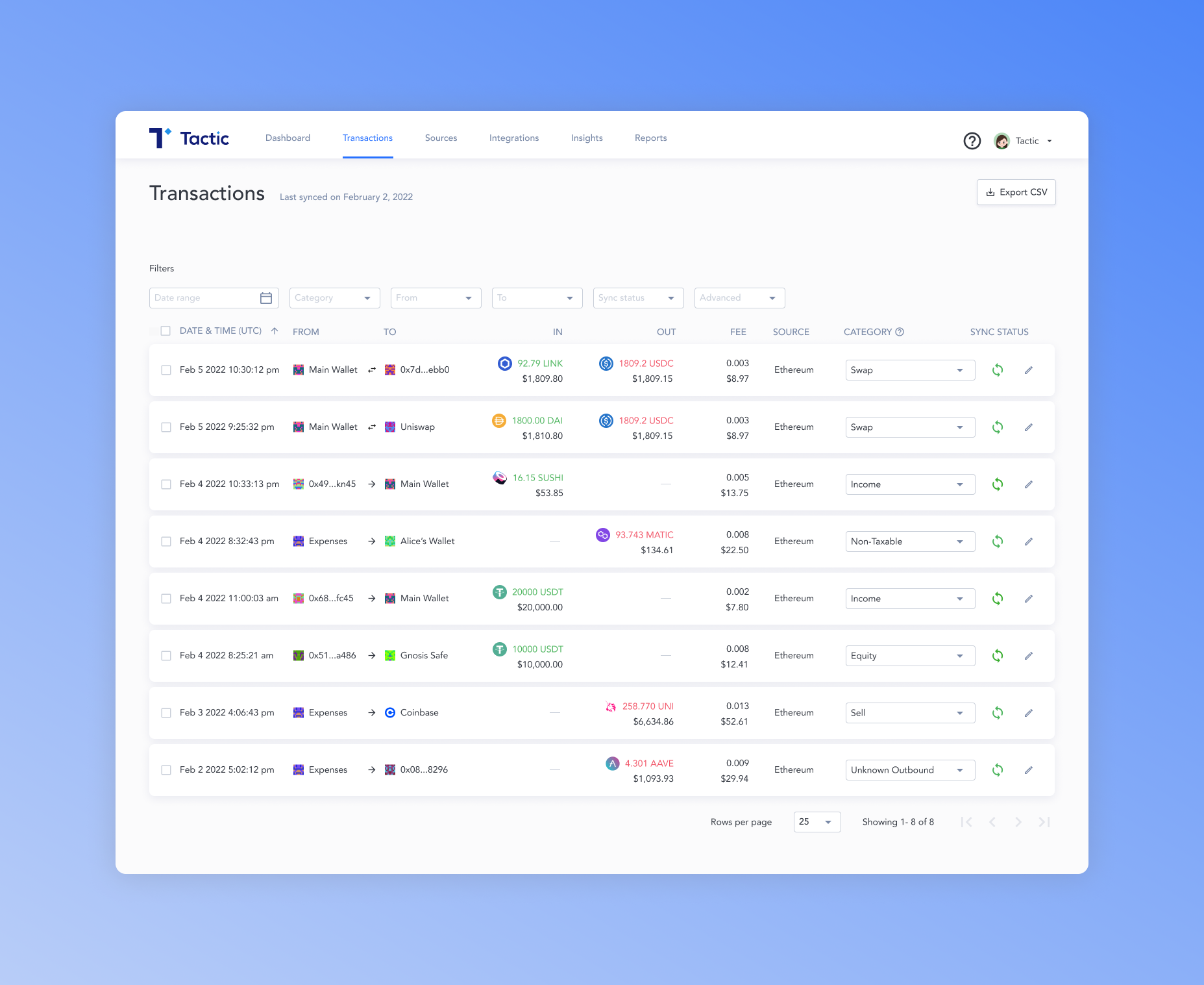Resync the 258.770 UNI transaction

tap(998, 713)
